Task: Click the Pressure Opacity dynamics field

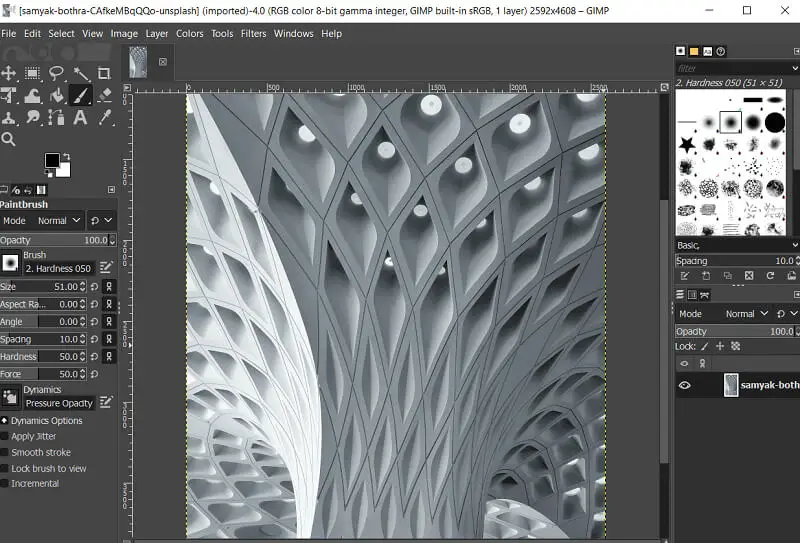Action: (59, 403)
